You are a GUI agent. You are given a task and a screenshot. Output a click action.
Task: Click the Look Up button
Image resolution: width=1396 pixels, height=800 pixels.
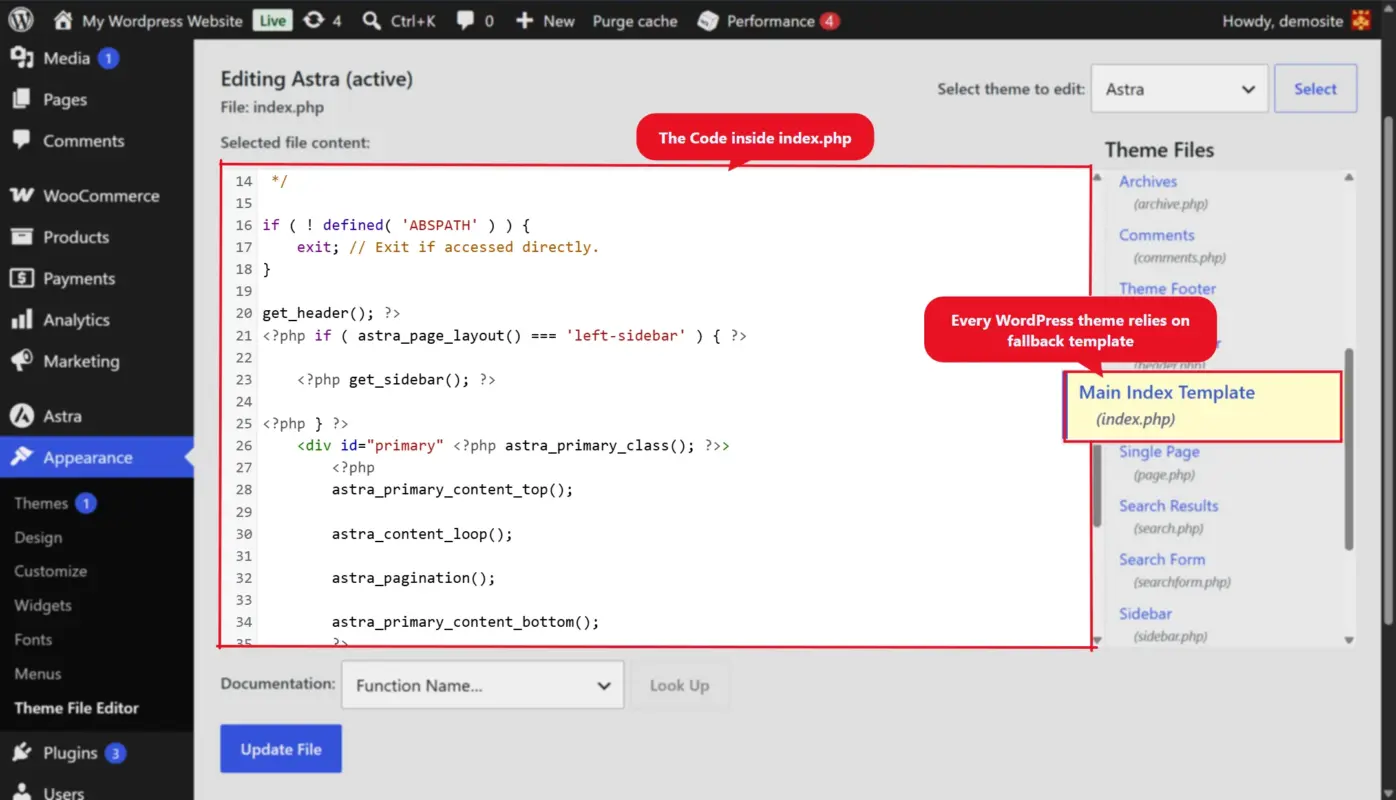[x=679, y=685]
